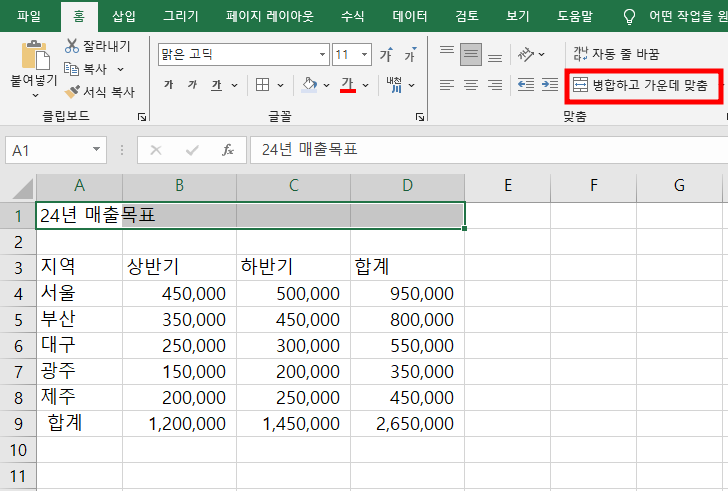Confirm formula entry checkmark button
Viewport: 728px width, 491px height.
192,150
